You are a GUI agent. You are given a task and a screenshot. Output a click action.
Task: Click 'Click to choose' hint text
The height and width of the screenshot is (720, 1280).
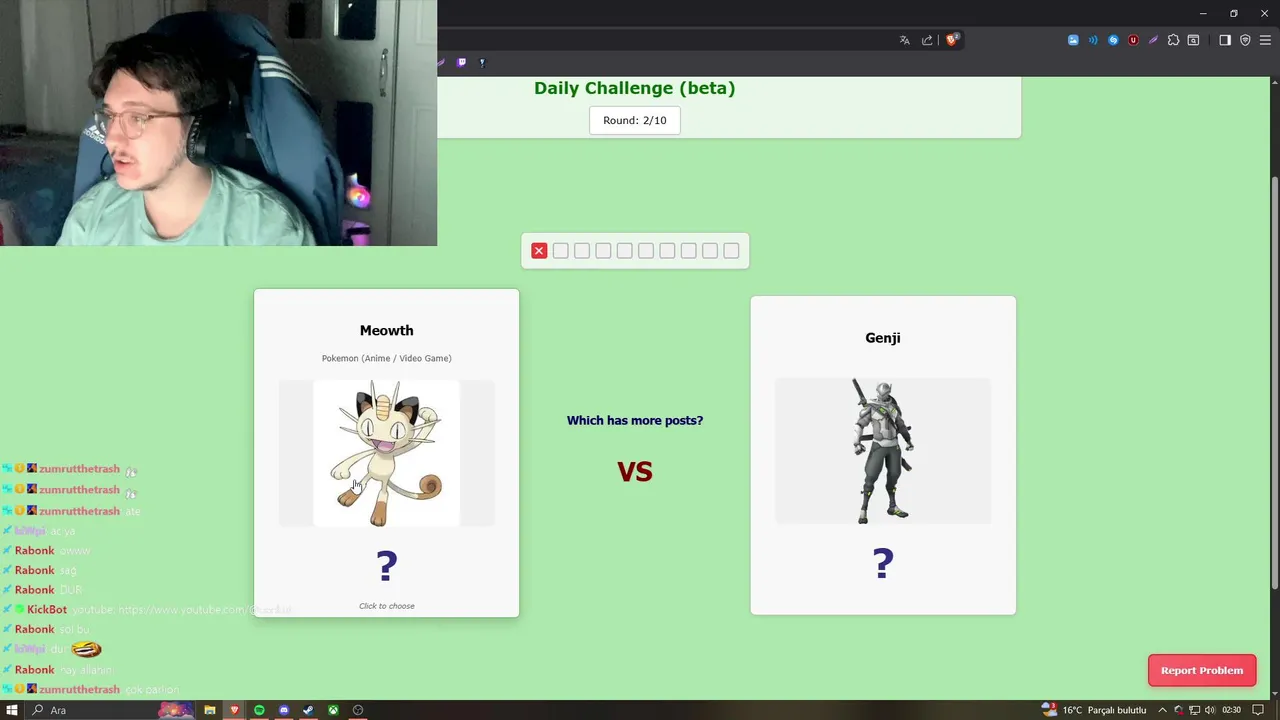pos(387,606)
